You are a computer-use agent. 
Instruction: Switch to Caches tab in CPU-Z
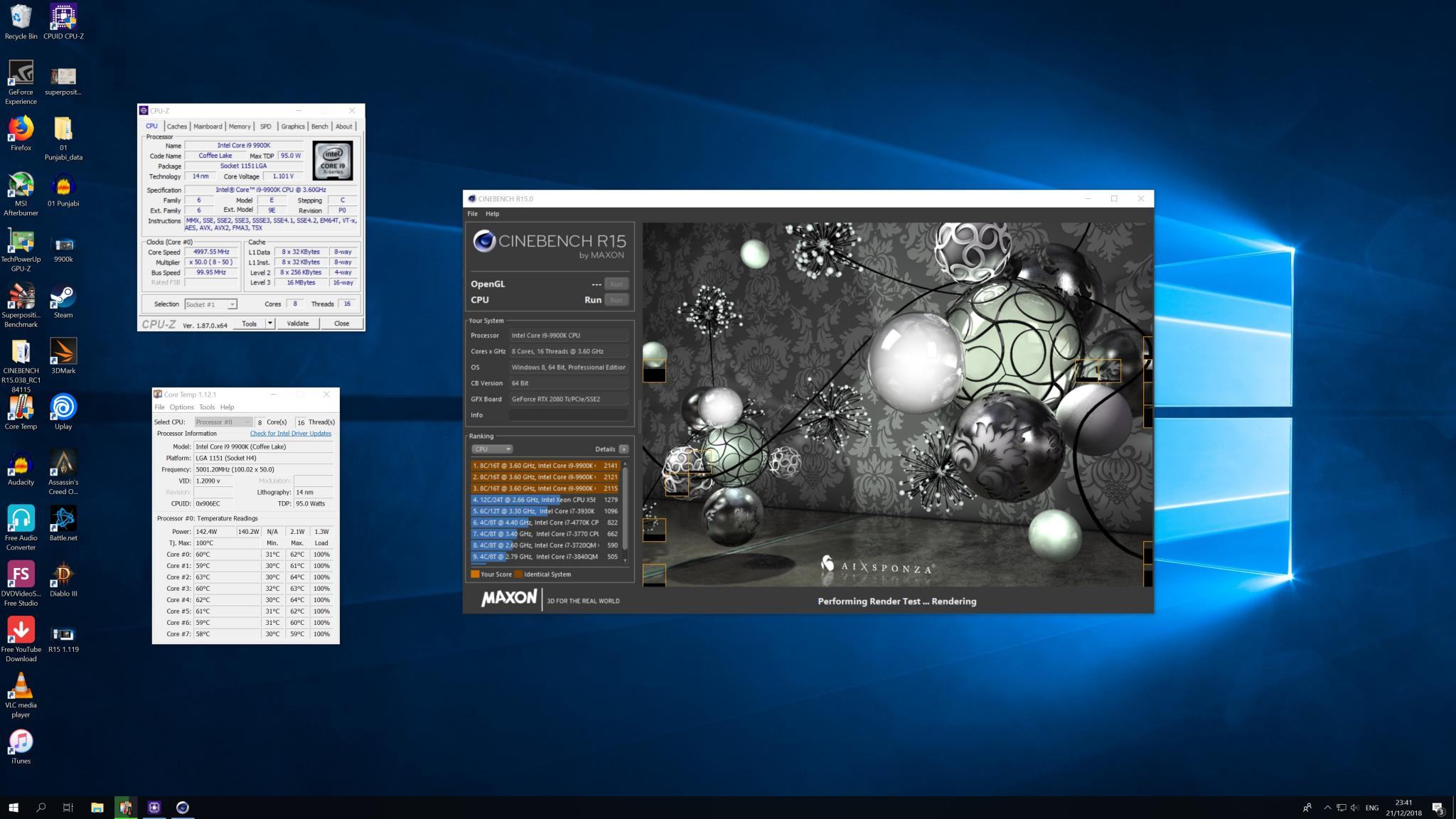tap(177, 127)
